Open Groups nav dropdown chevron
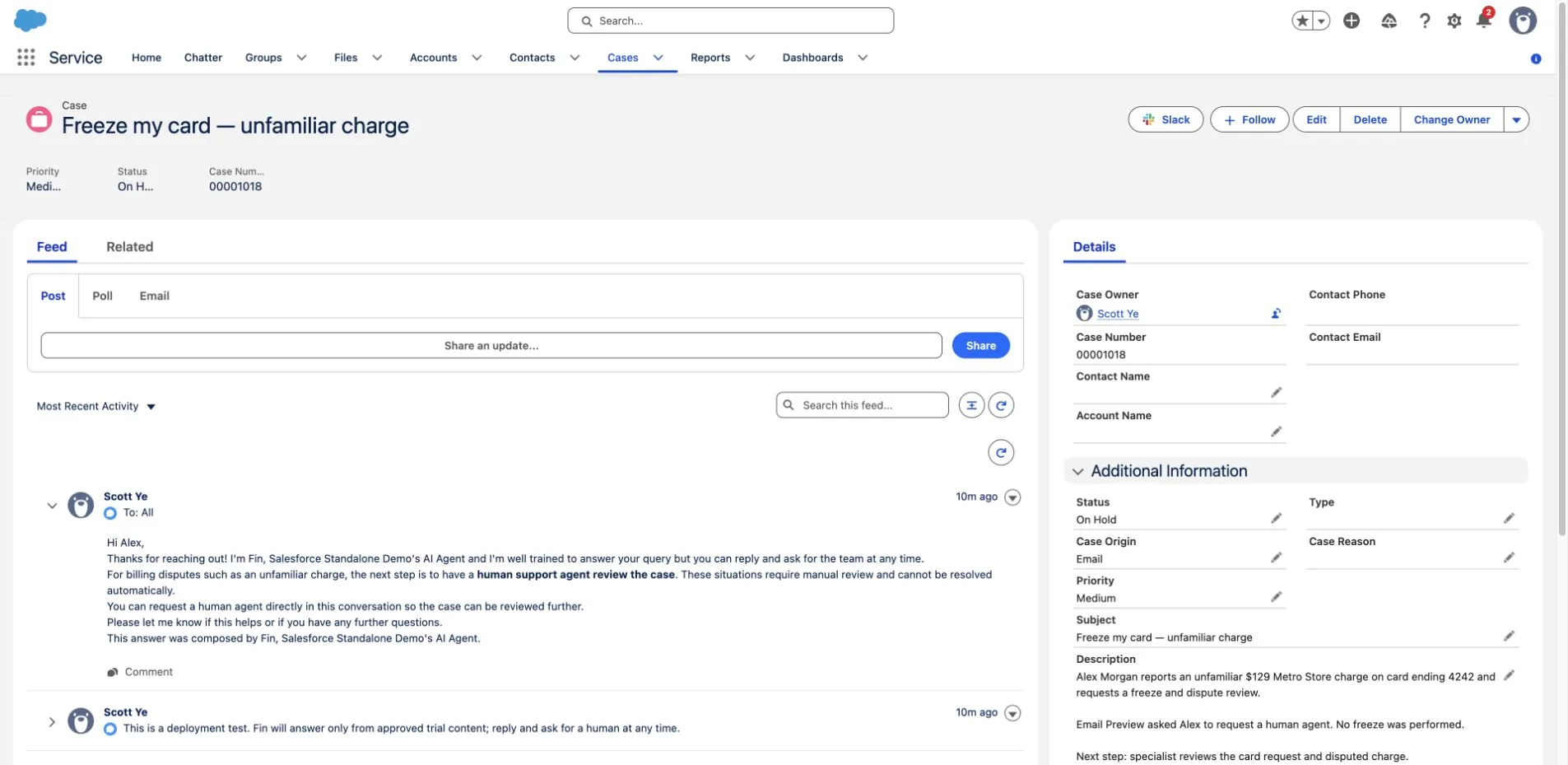1568x765 pixels. [x=301, y=58]
